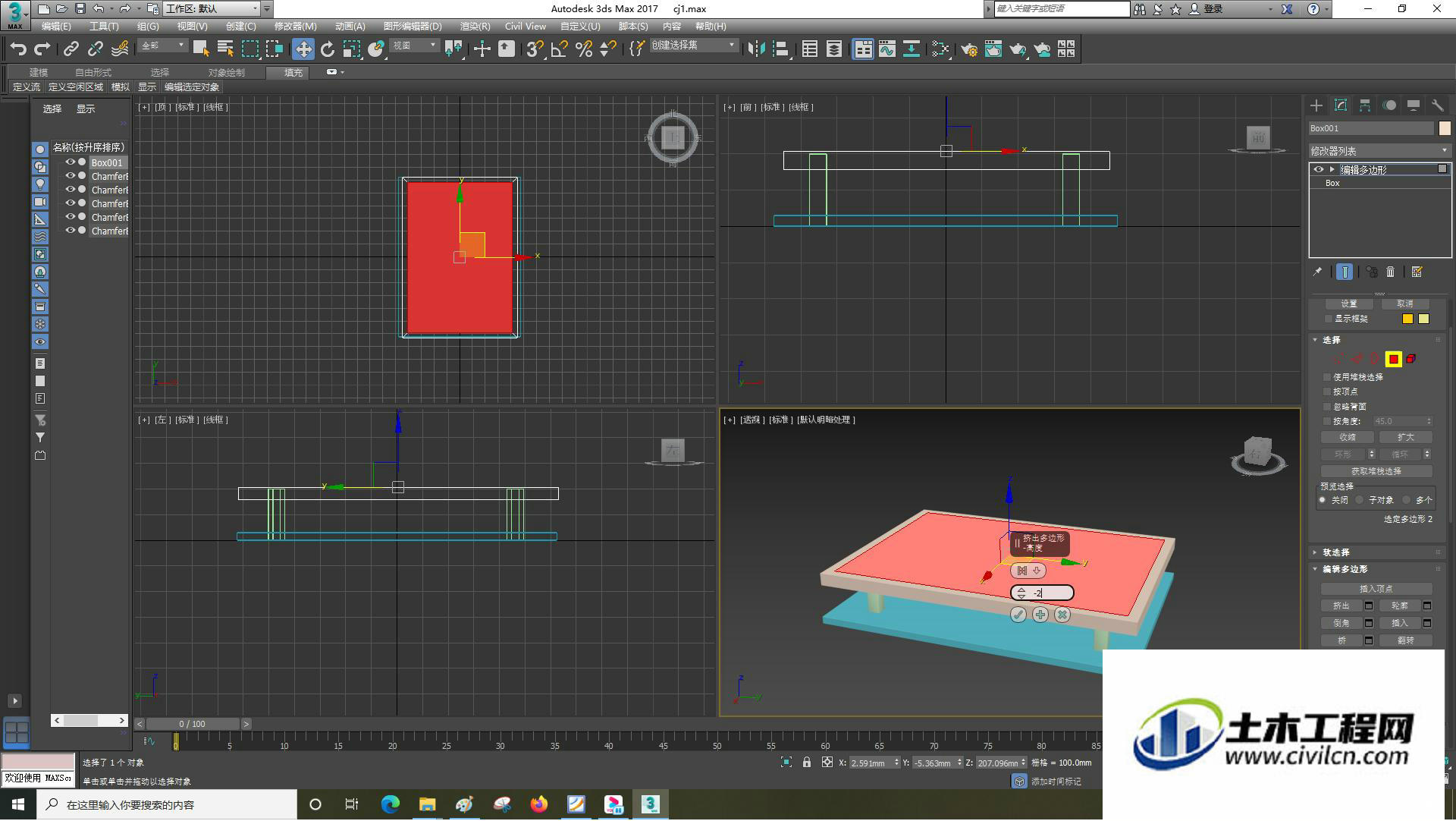1456x821 pixels.
Task: Activate the Select and Move tool
Action: tap(303, 49)
